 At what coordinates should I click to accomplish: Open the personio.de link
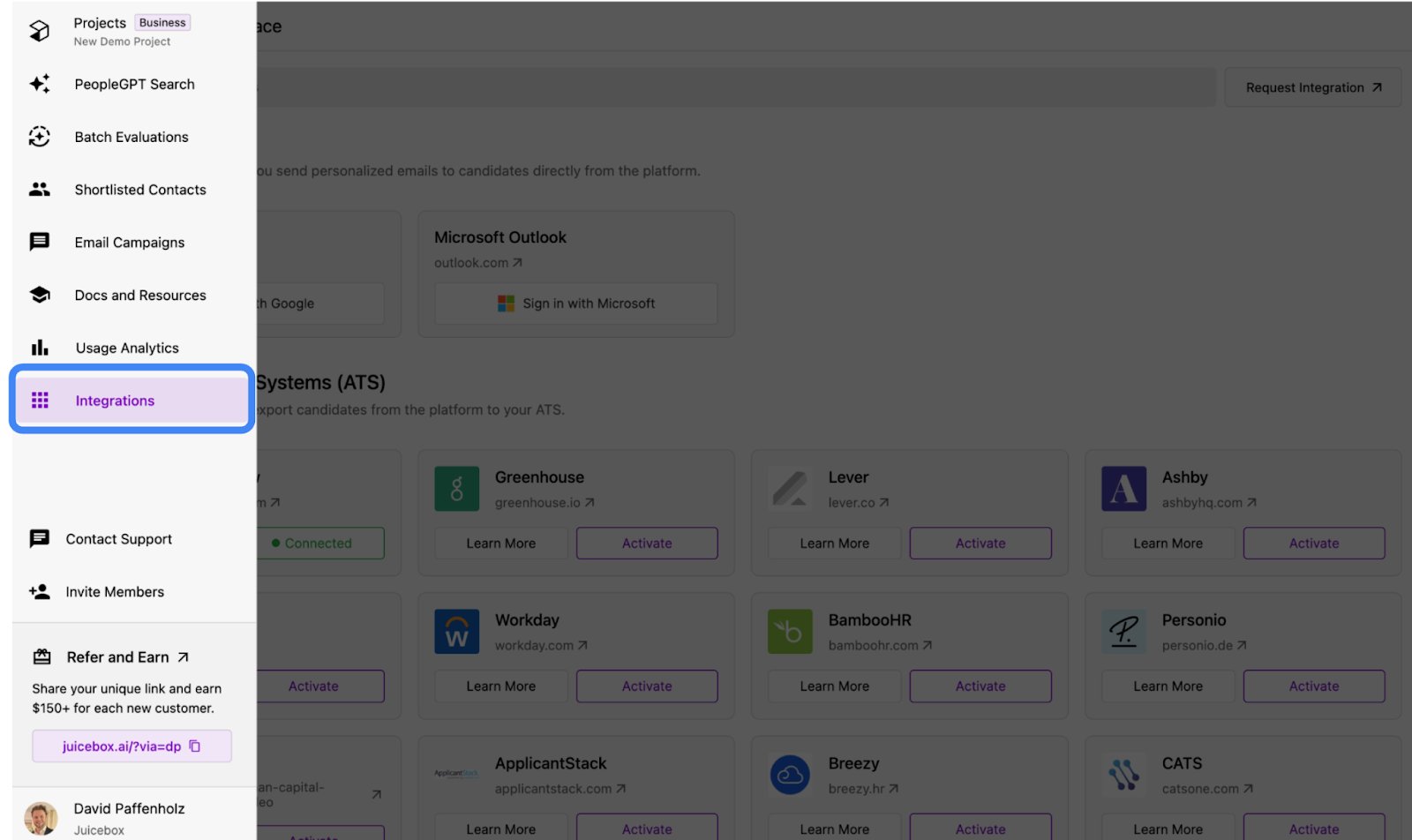1204,646
